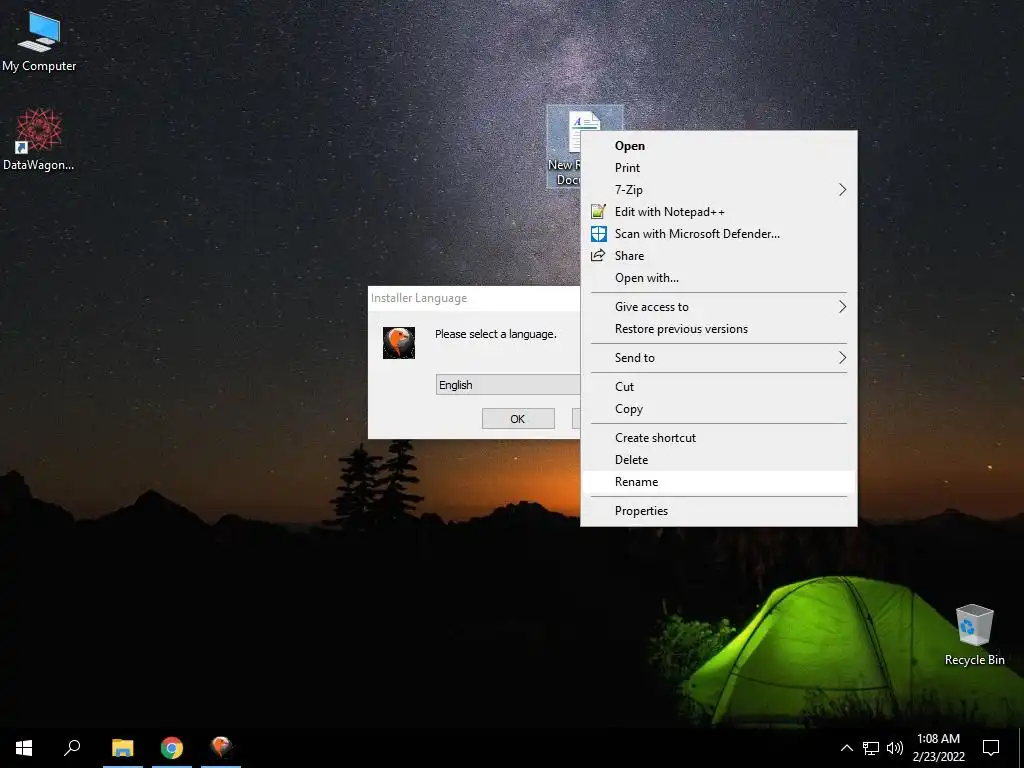
Task: Open the notification center icon
Action: tap(991, 748)
